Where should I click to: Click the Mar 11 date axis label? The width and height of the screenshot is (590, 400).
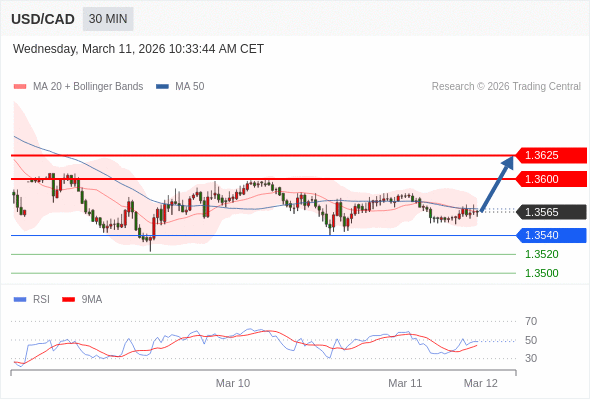pyautogui.click(x=405, y=383)
